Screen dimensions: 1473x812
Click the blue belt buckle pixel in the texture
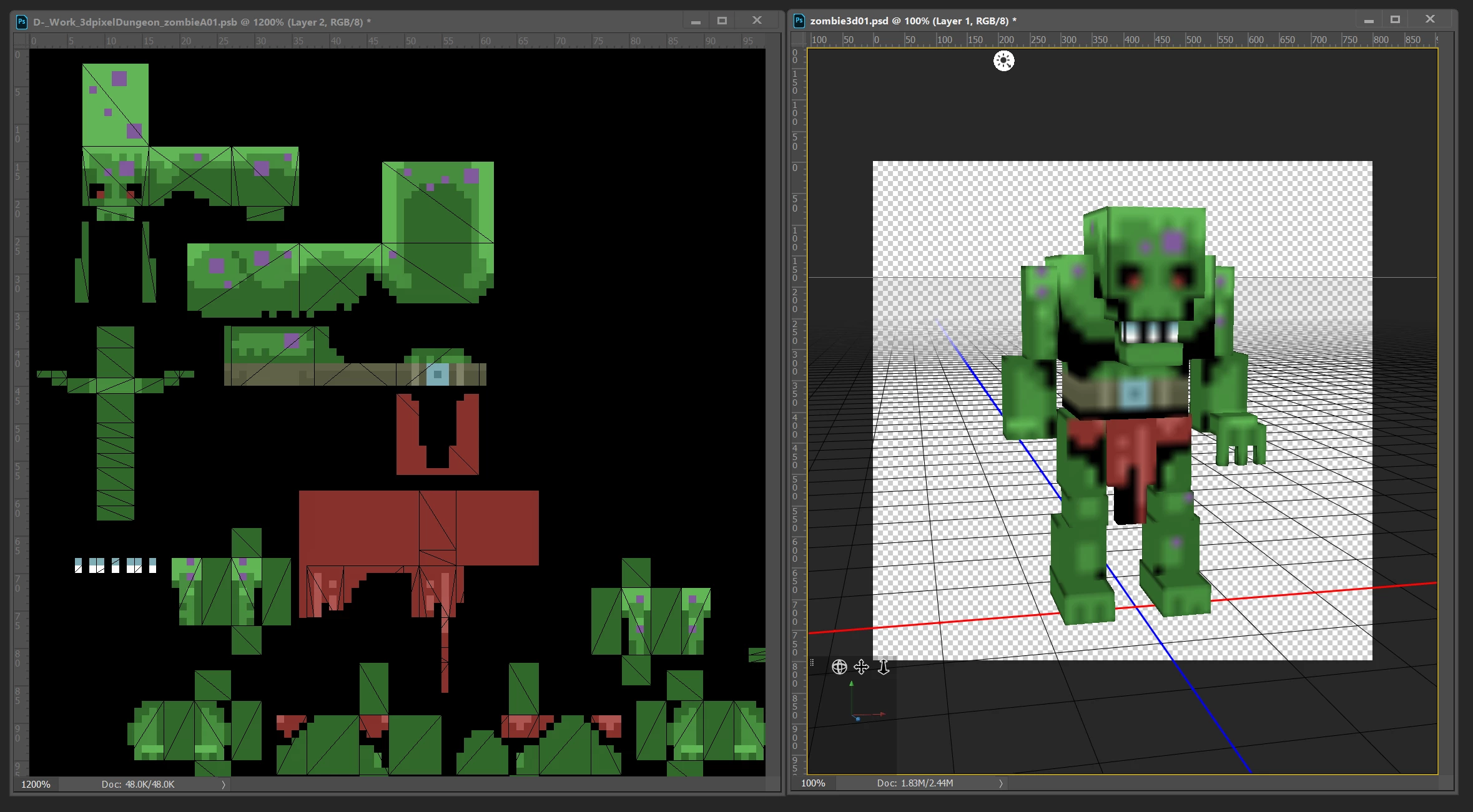(438, 374)
